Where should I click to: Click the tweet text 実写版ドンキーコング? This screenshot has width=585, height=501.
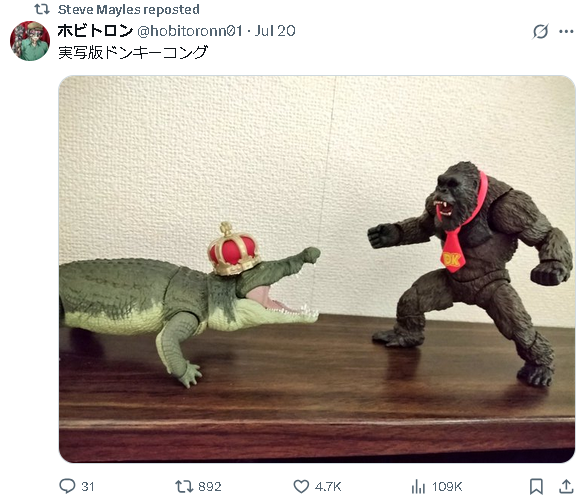pos(133,53)
